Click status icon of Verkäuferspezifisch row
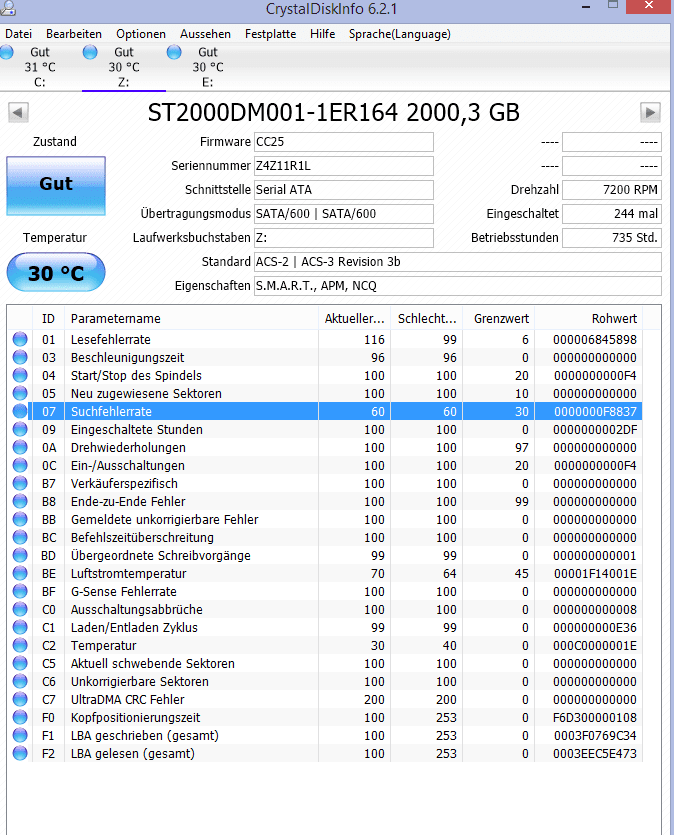 coord(20,484)
